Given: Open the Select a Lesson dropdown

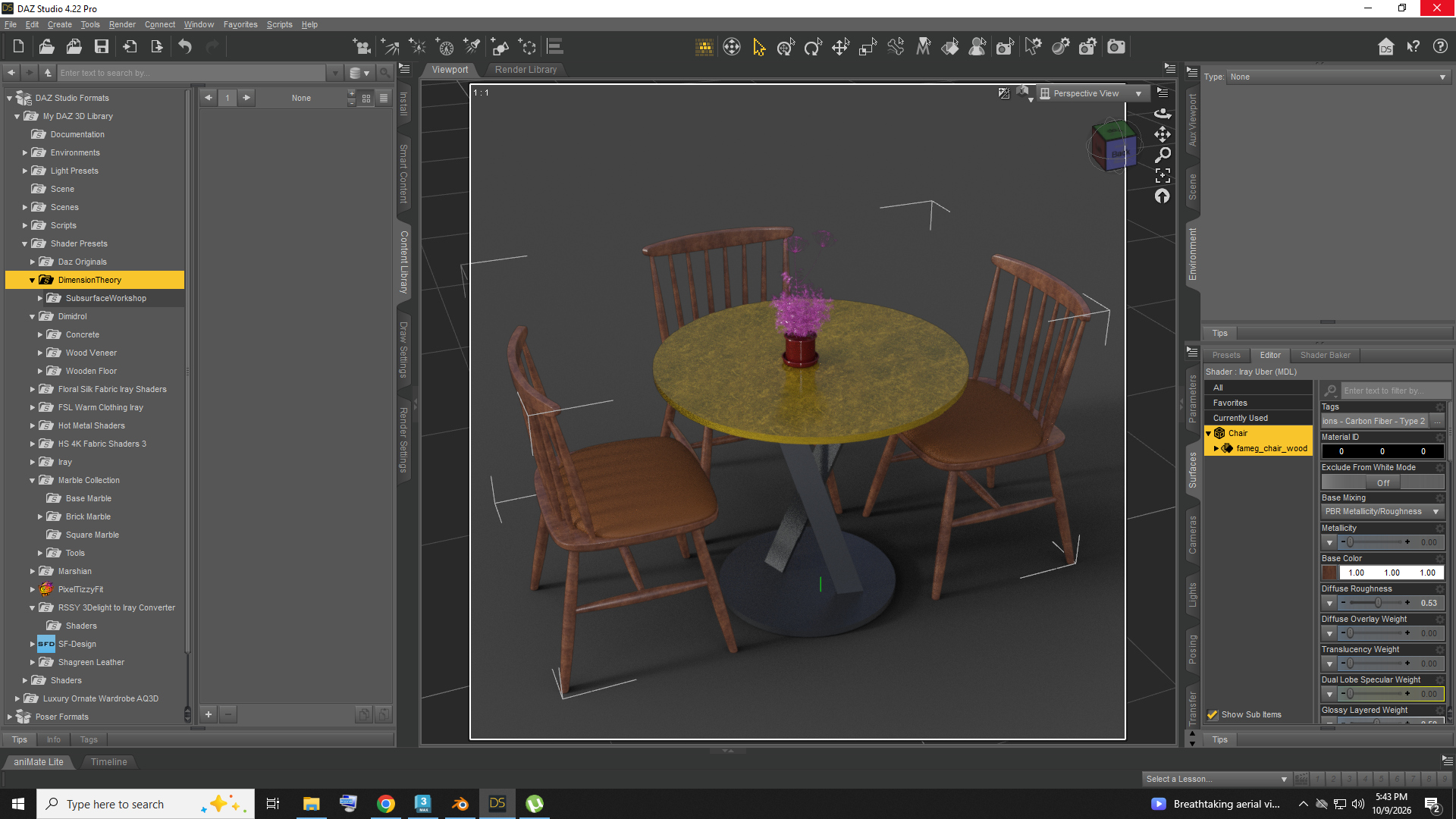Looking at the screenshot, I should tap(1216, 780).
